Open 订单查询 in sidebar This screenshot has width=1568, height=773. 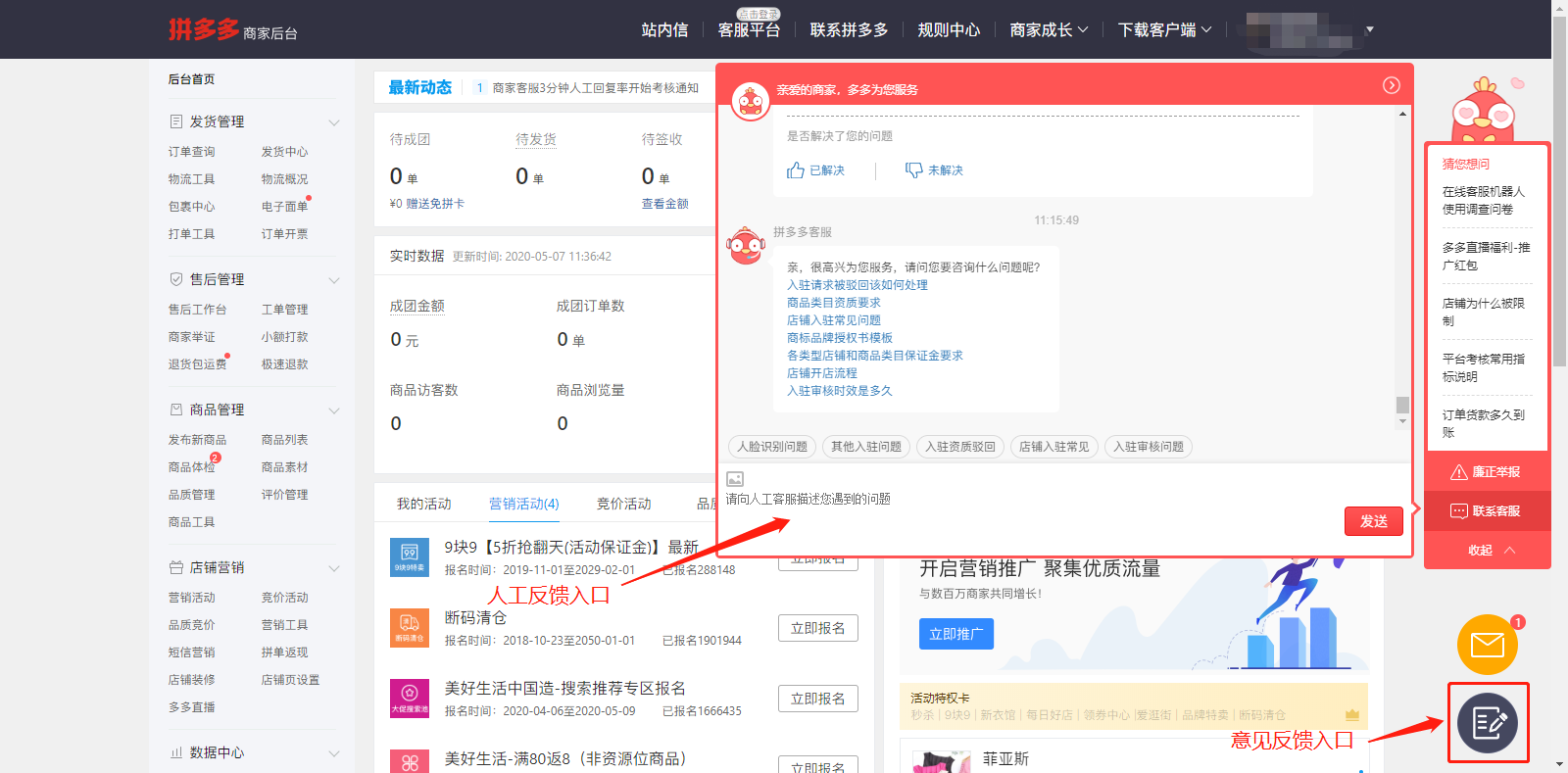point(192,152)
